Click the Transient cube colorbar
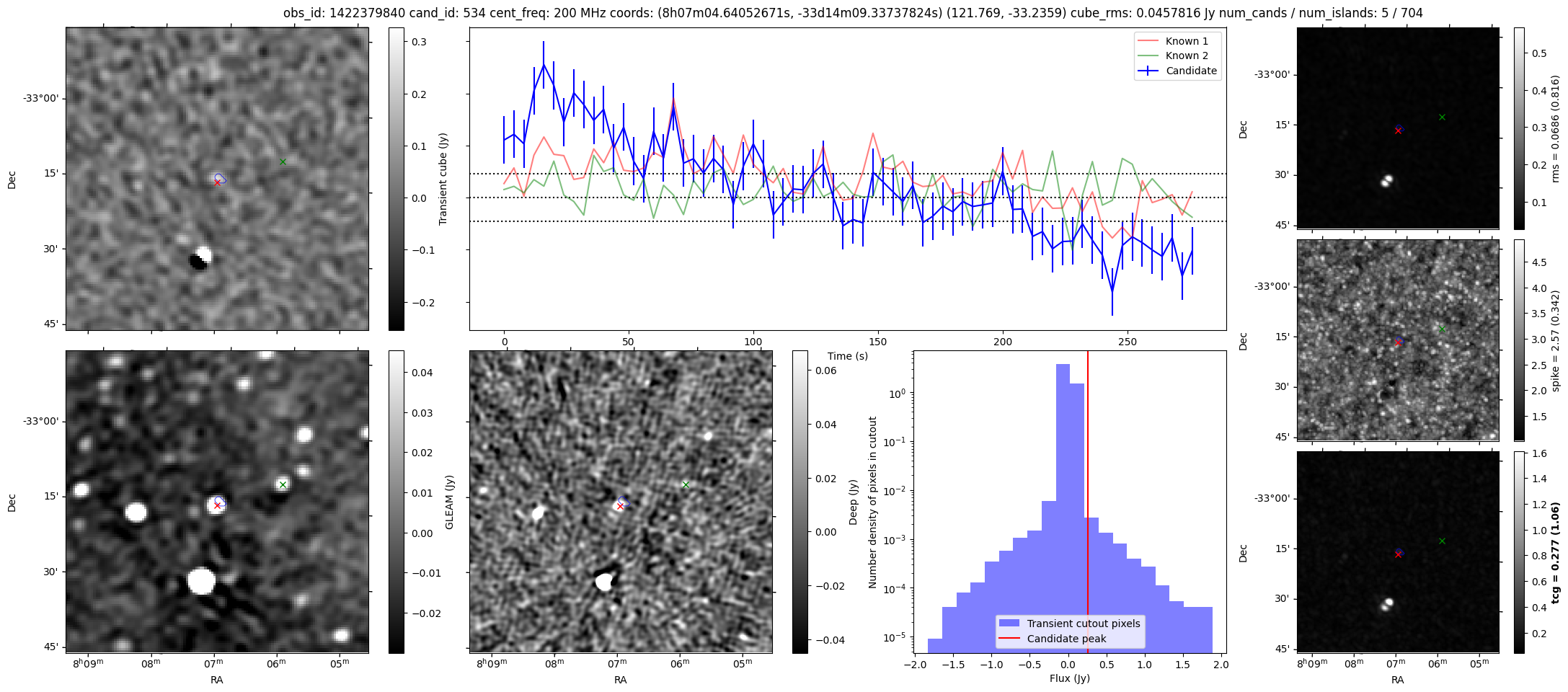Image resolution: width=1568 pixels, height=692 pixels. point(397,179)
